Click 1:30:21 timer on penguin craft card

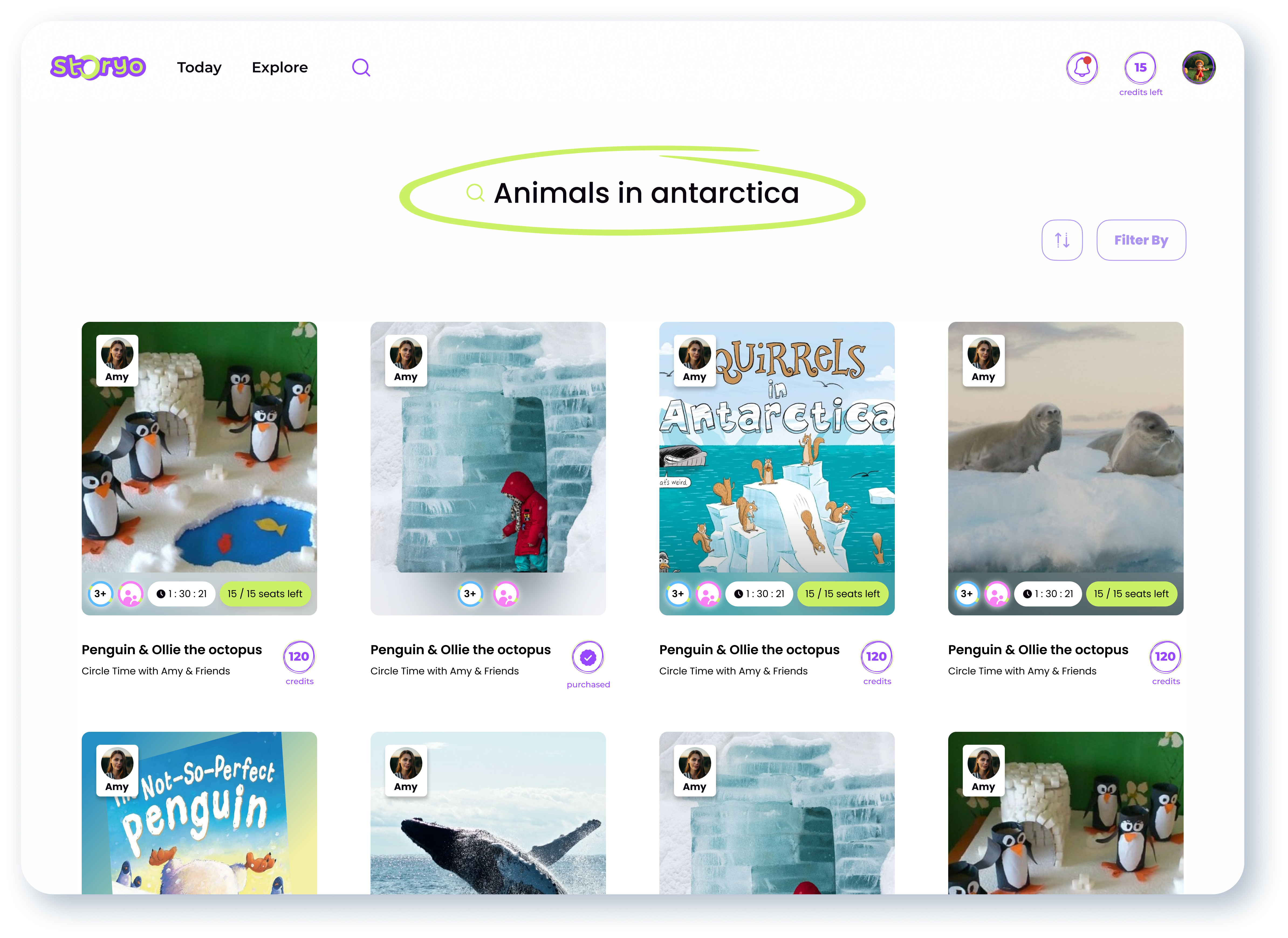[x=182, y=594]
